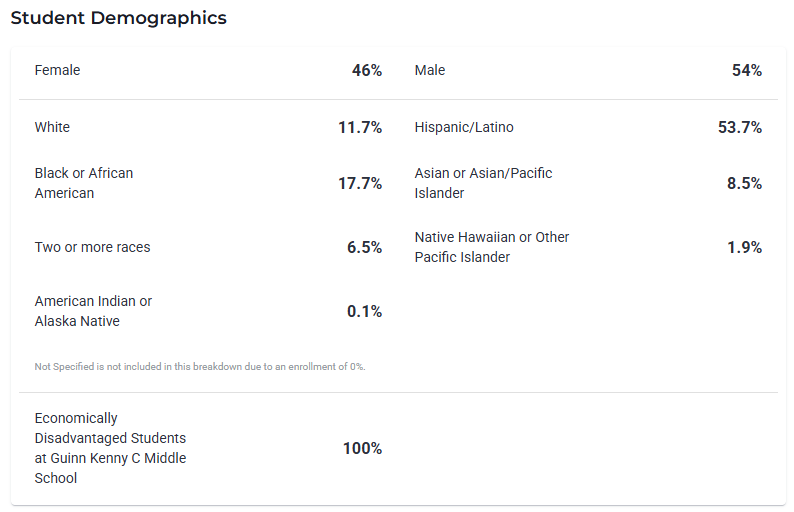Select the Hispanic/Latino label
The height and width of the screenshot is (512, 794).
464,127
